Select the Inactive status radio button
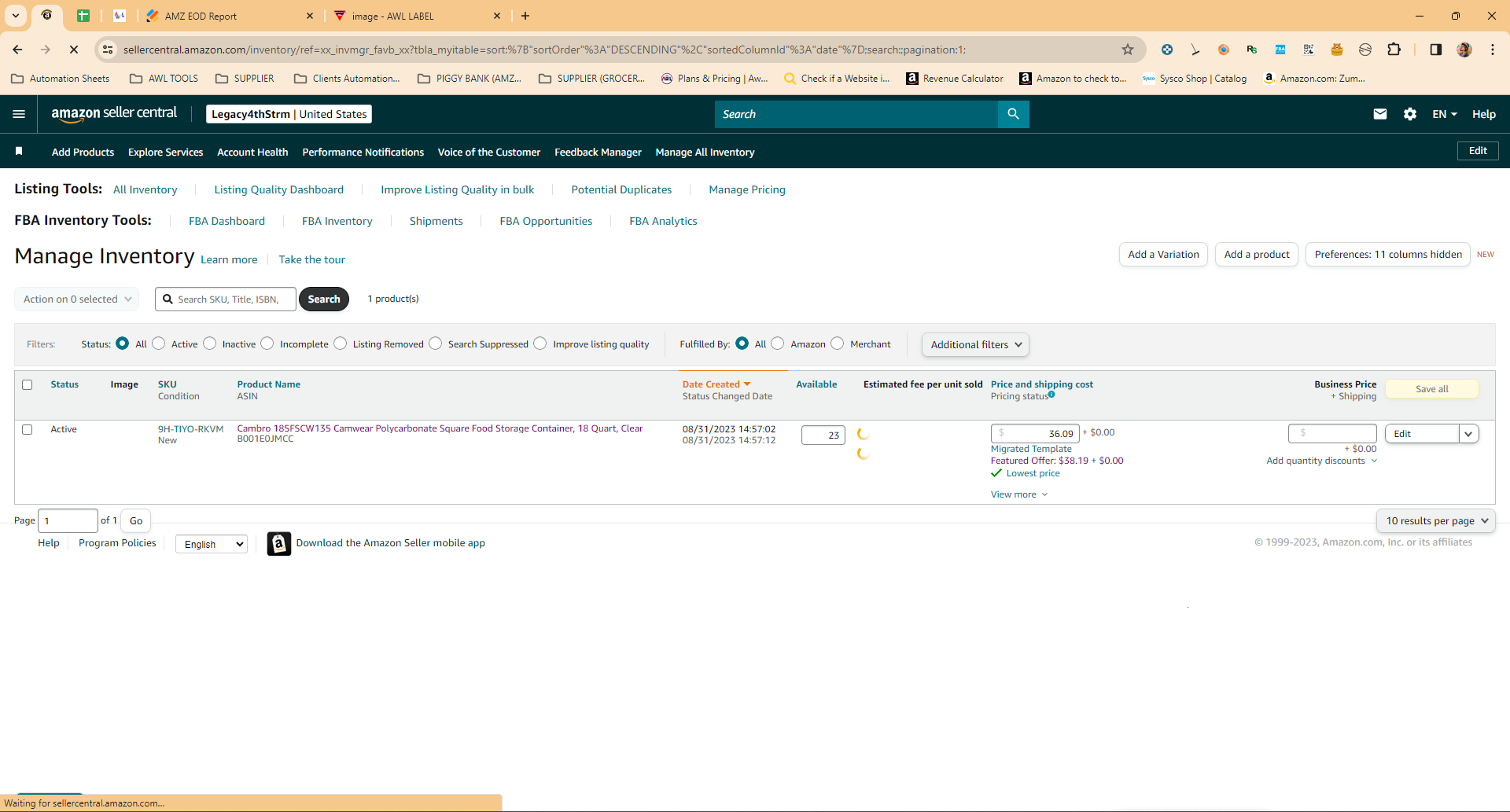 210,344
